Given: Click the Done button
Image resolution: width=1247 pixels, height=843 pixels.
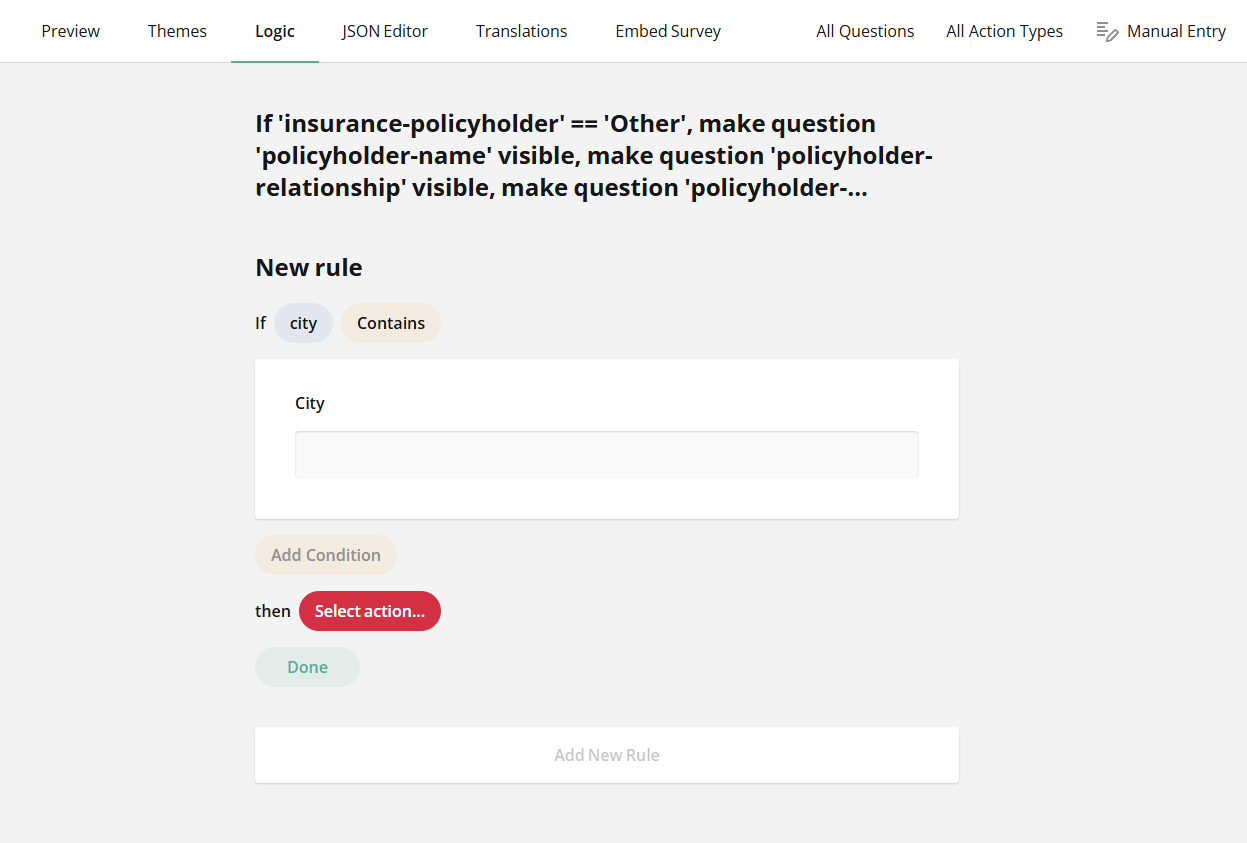Looking at the screenshot, I should [307, 666].
